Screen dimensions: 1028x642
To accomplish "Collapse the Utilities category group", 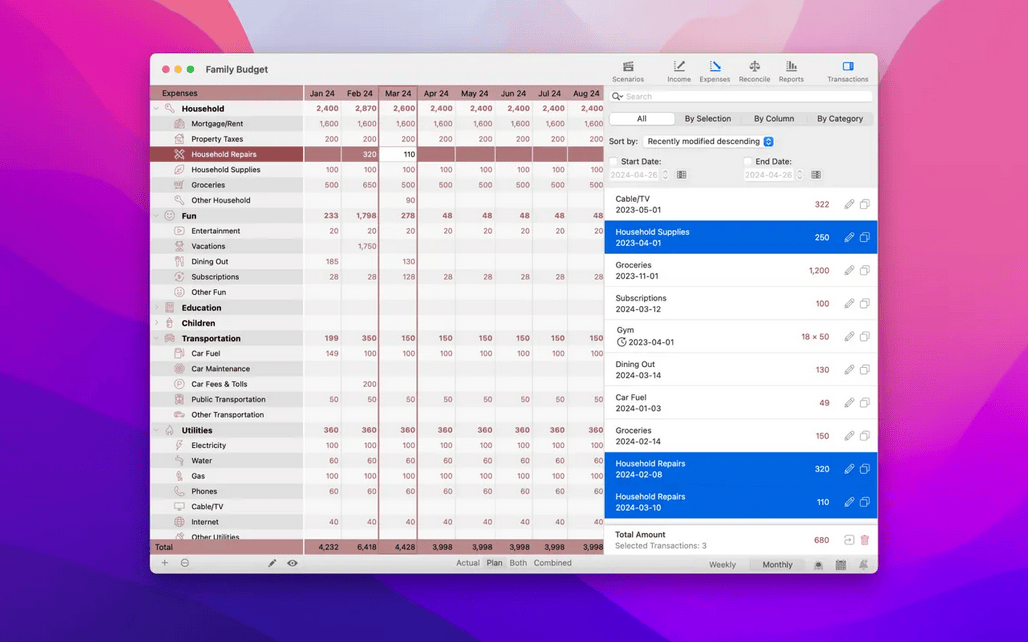I will tap(157, 430).
